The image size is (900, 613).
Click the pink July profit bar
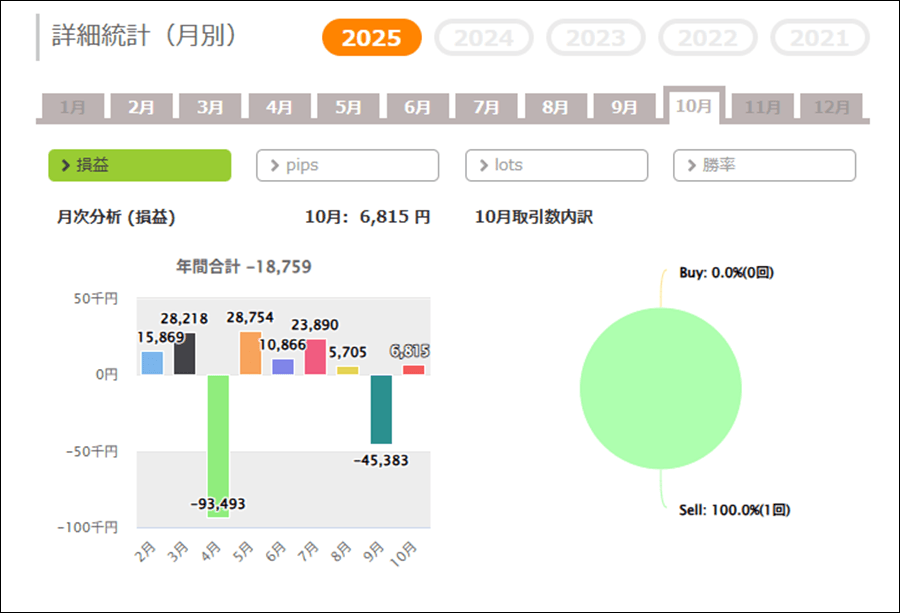[x=315, y=357]
